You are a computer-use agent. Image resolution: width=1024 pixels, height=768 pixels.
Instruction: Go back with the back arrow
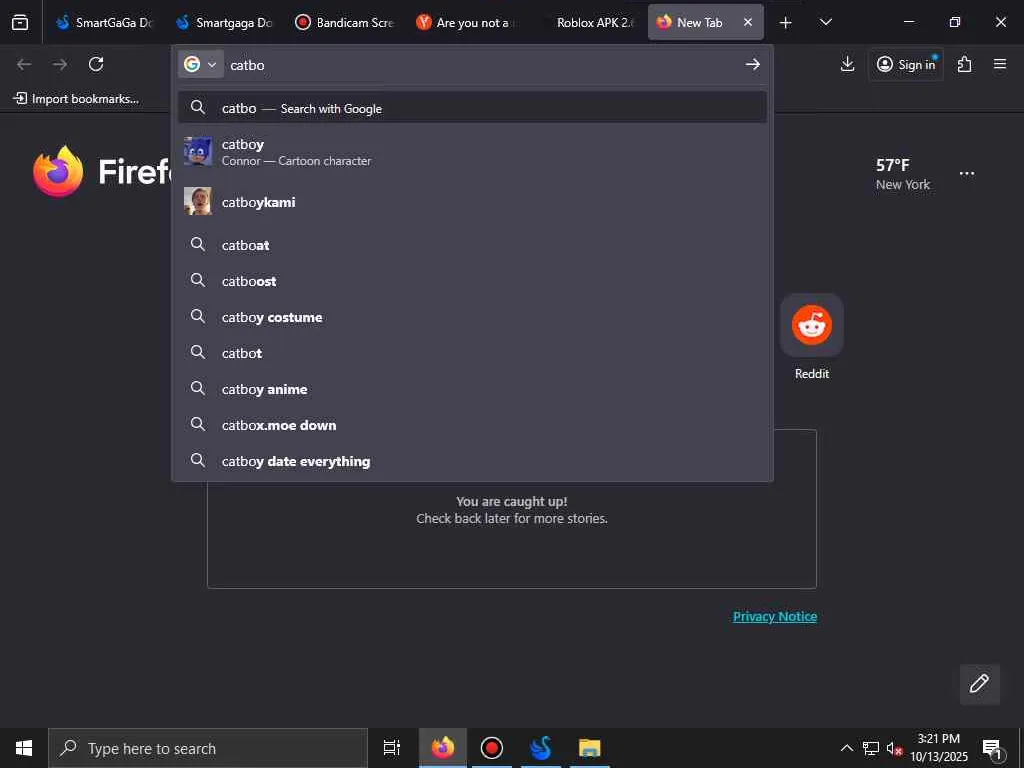point(24,64)
